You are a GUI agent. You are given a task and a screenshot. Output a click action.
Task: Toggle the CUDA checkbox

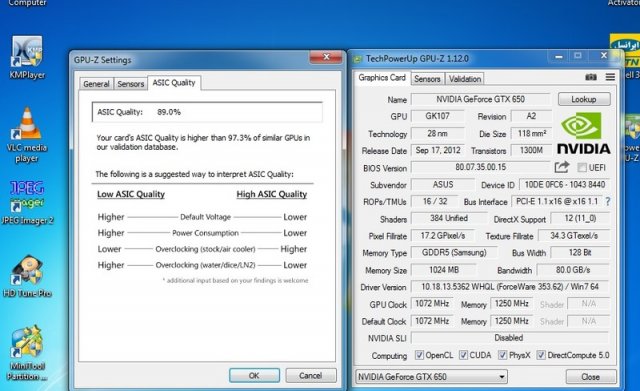463,355
